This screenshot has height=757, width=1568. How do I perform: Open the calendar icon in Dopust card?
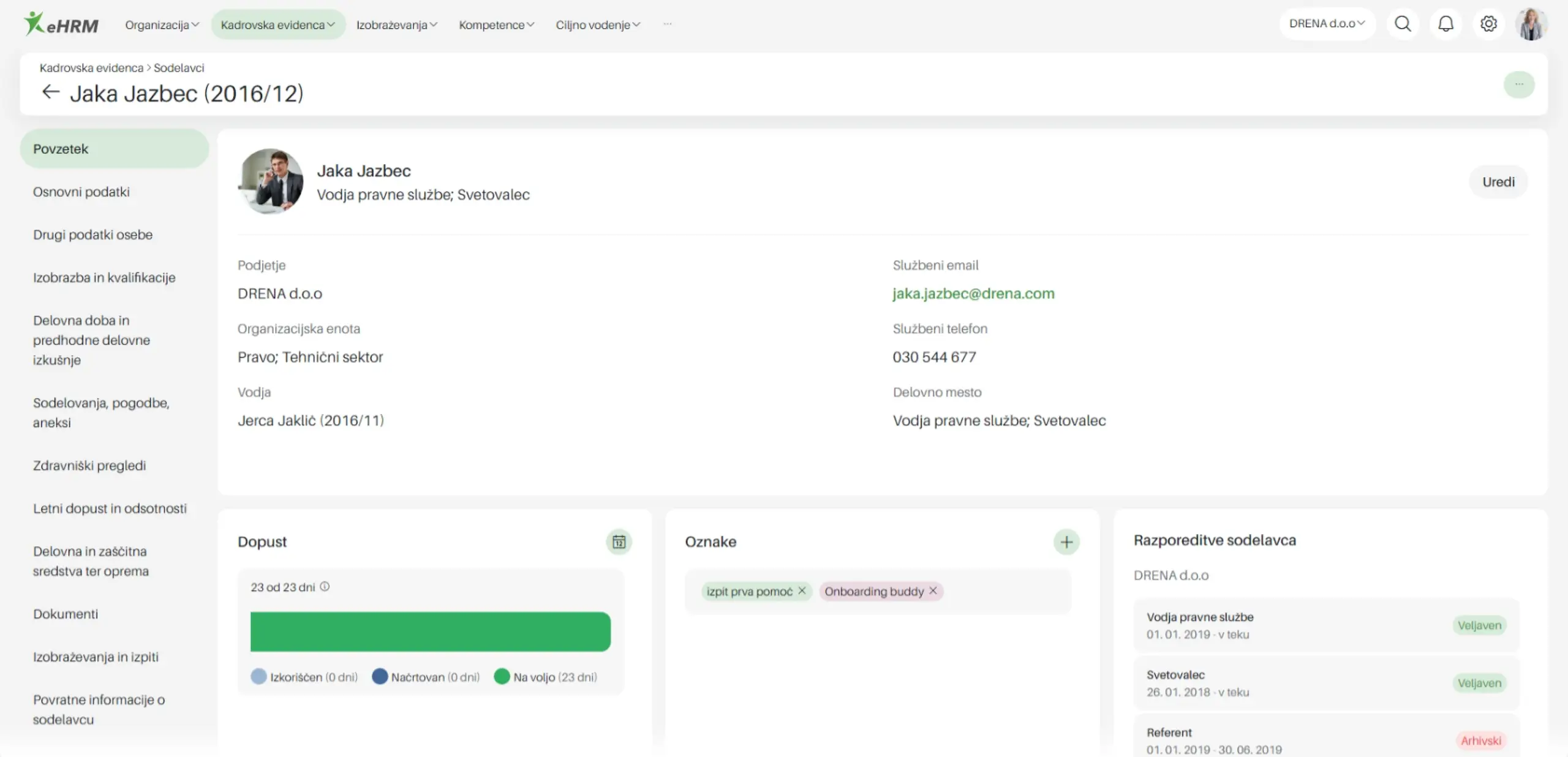pos(619,542)
